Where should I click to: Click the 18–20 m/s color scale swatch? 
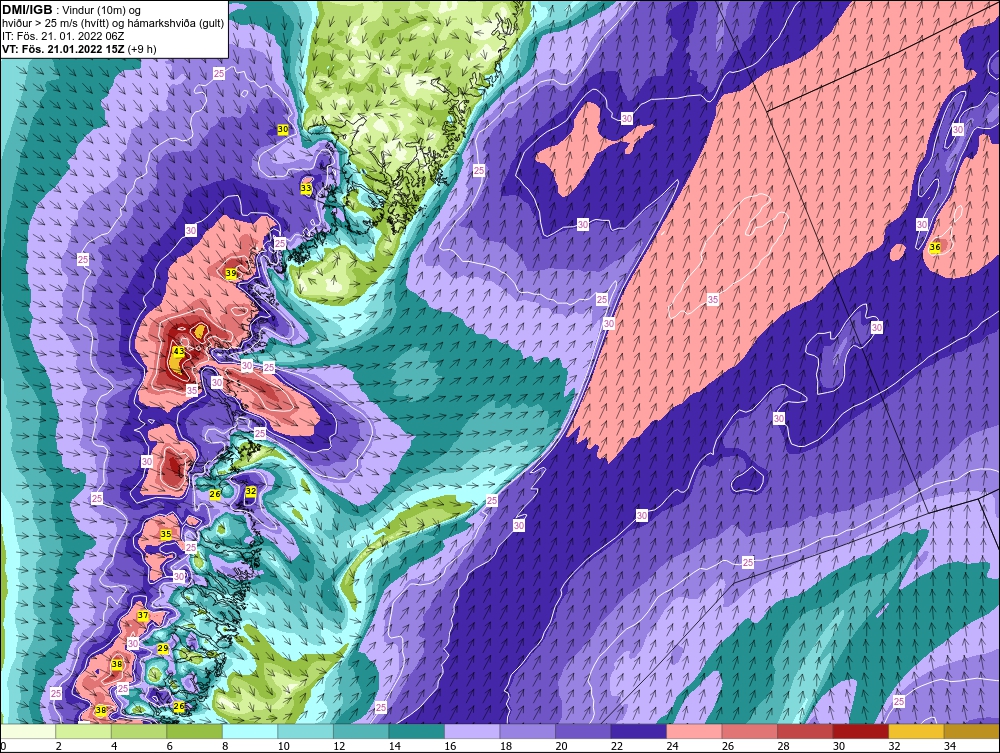point(527,731)
